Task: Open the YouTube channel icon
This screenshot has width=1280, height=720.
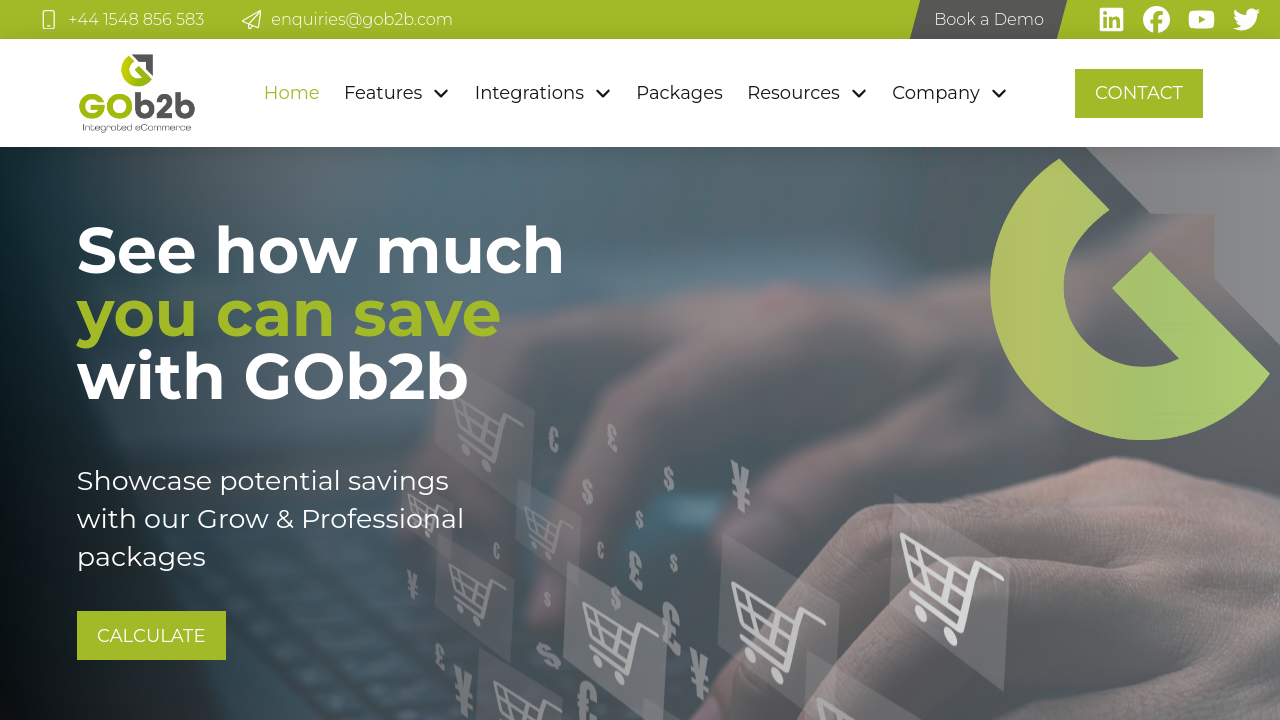Action: [x=1201, y=19]
